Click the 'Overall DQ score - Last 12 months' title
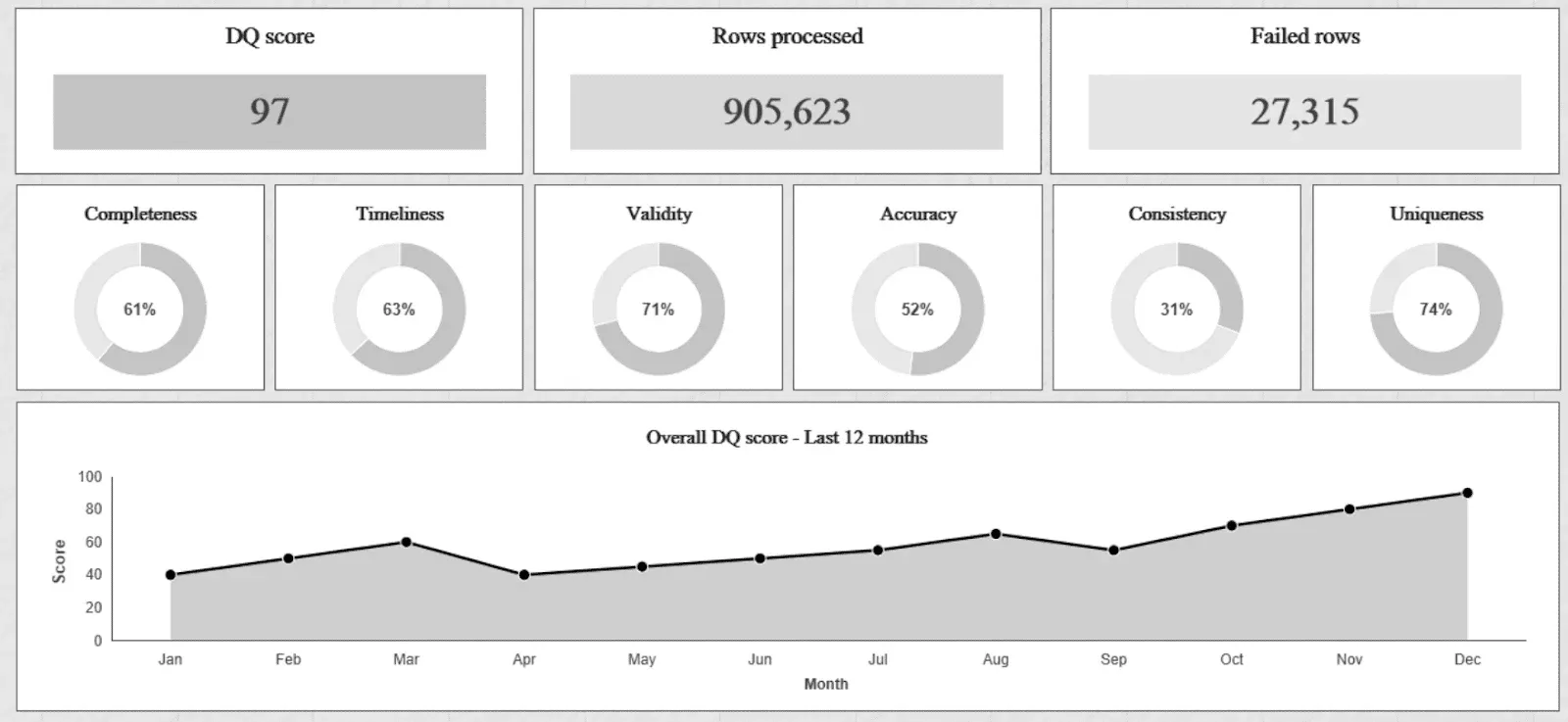Image resolution: width=1568 pixels, height=722 pixels. coord(786,438)
